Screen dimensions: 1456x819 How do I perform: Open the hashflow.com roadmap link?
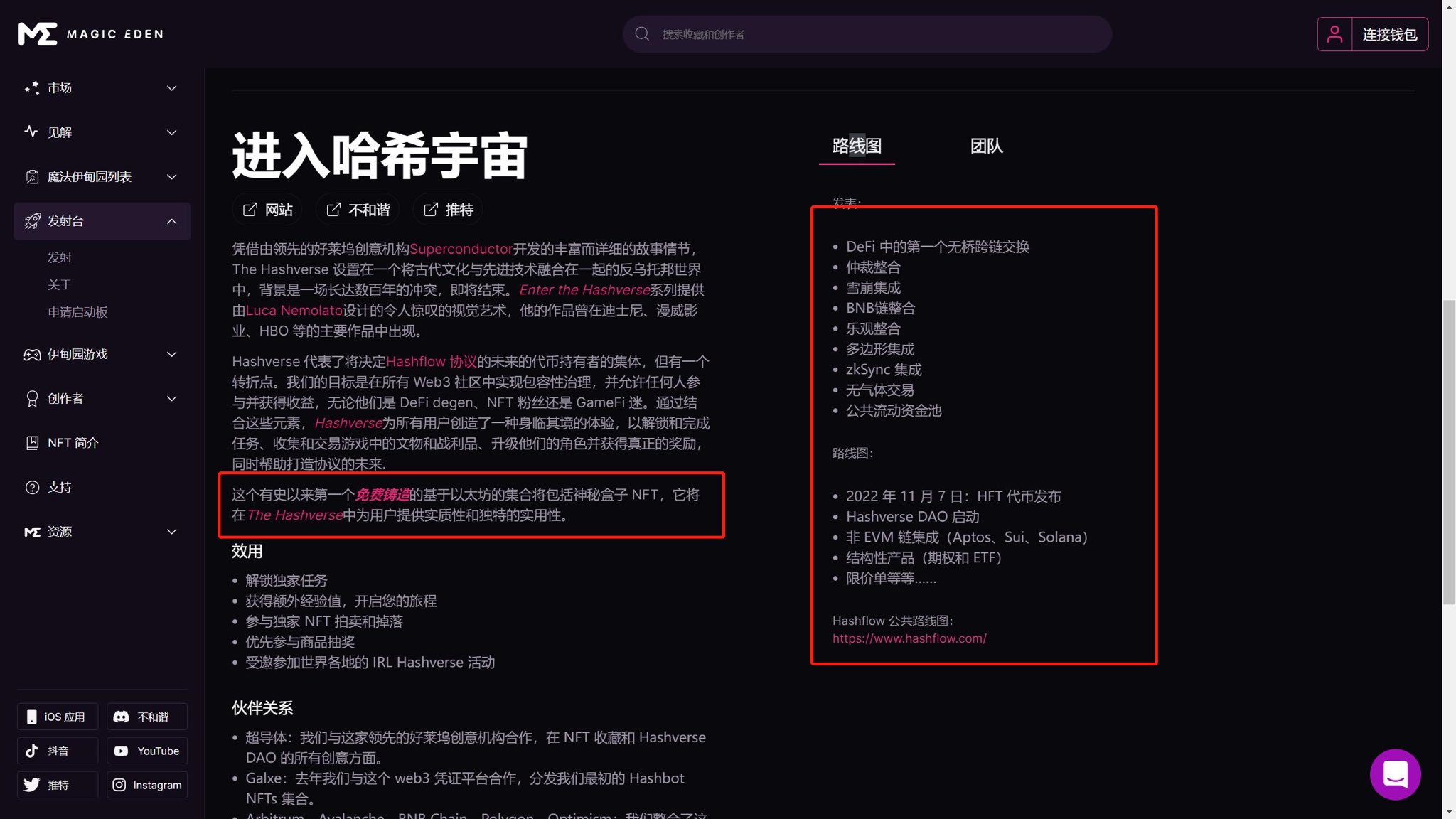(x=909, y=638)
